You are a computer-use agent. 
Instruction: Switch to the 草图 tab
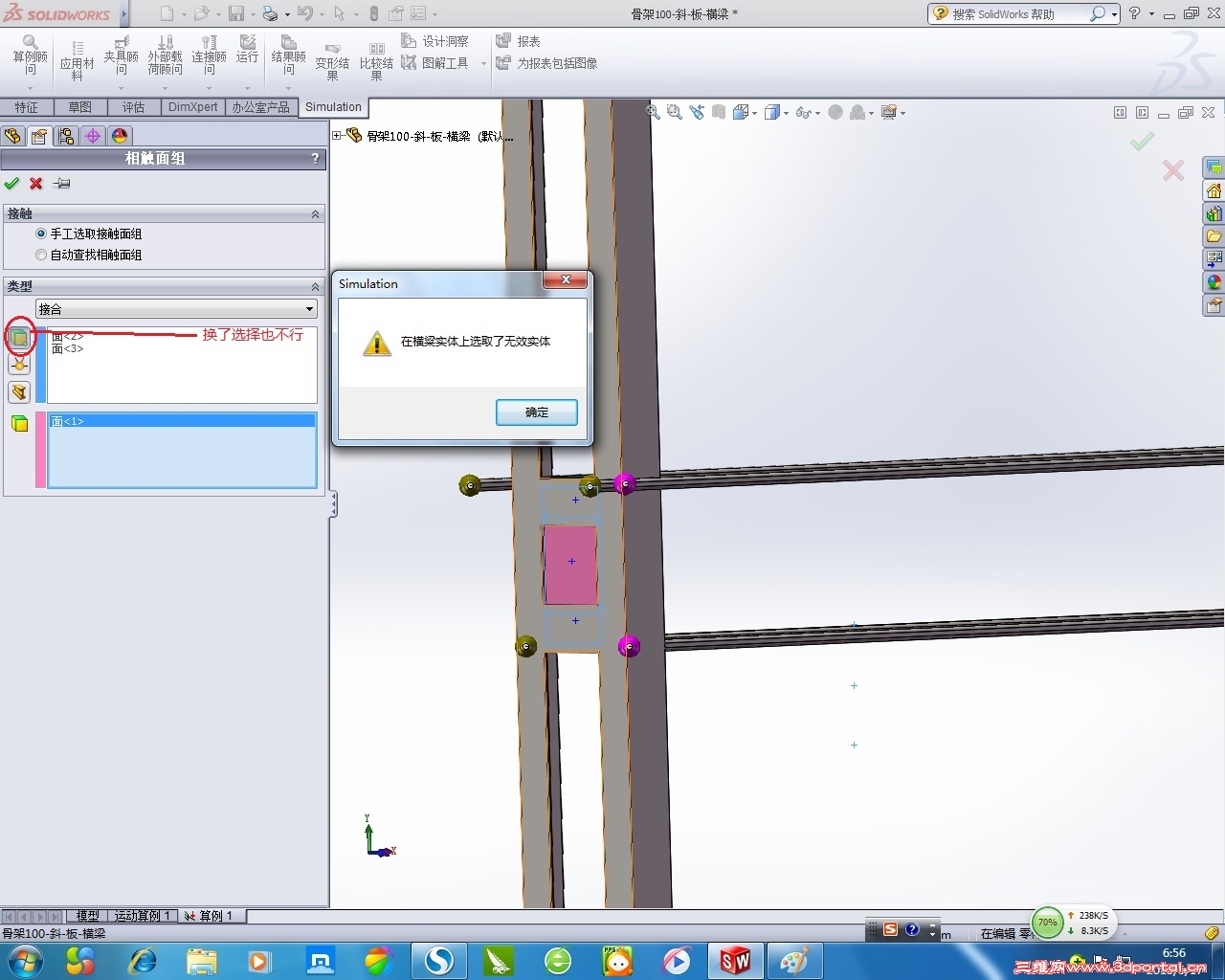point(80,107)
